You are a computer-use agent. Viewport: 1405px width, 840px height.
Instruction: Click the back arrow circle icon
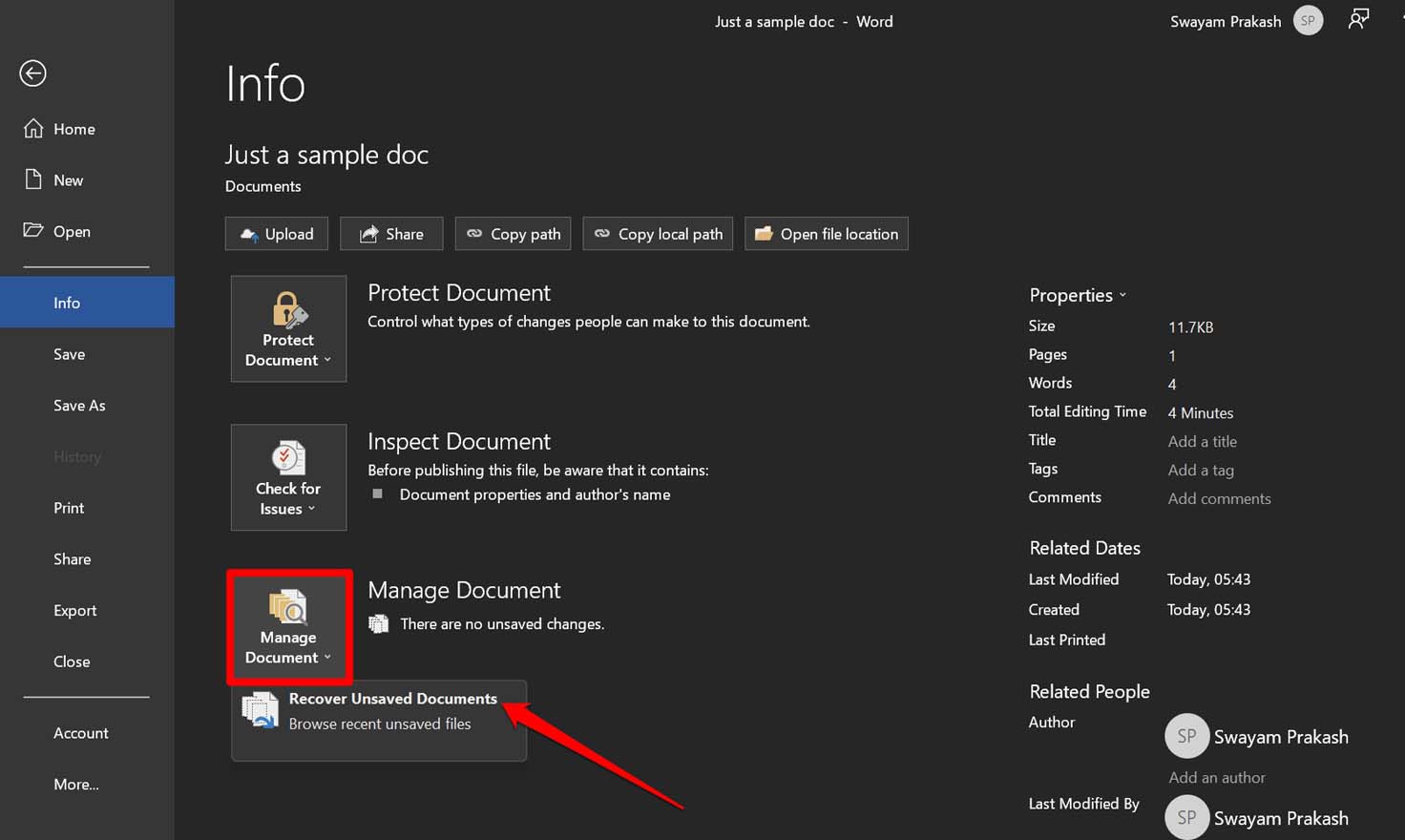(x=33, y=73)
